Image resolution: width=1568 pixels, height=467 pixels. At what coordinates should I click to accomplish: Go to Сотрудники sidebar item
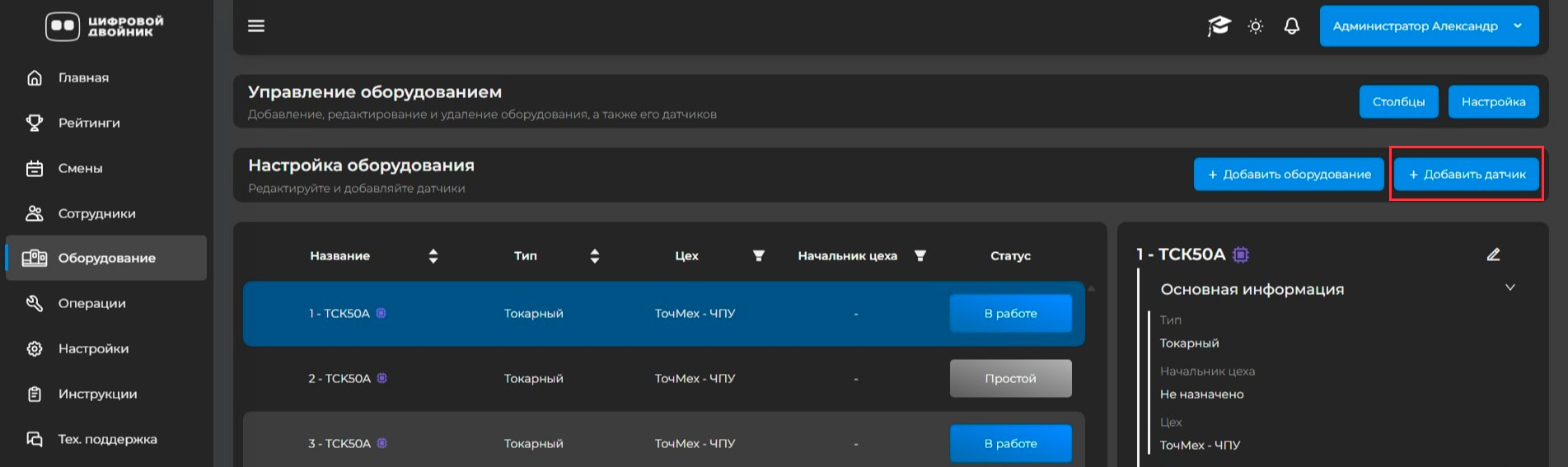pos(96,213)
